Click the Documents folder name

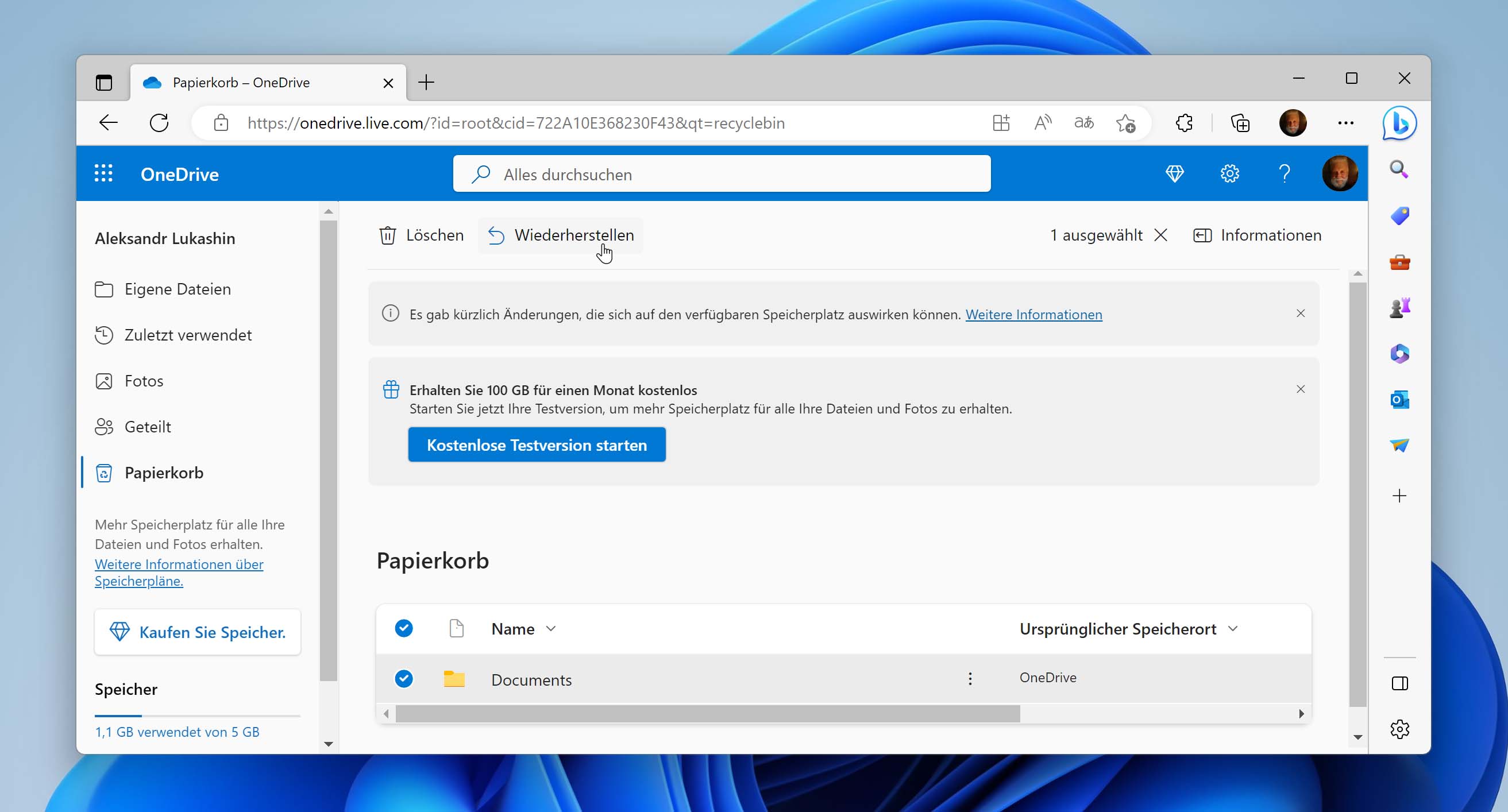point(531,680)
